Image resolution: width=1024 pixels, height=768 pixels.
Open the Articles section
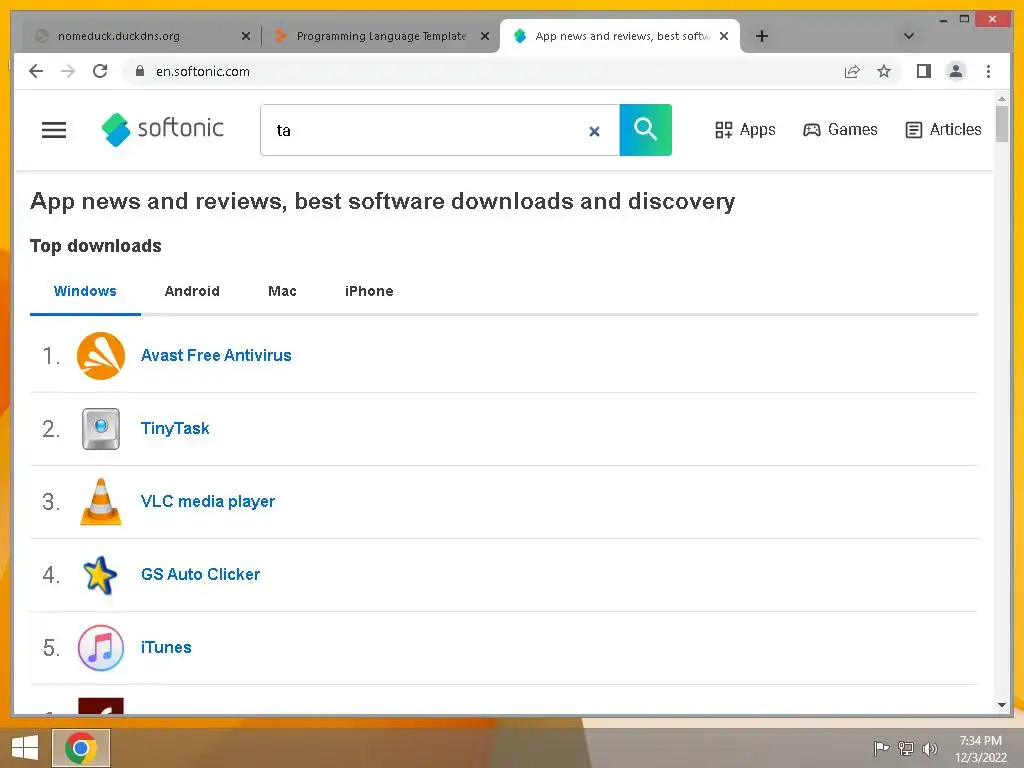944,129
